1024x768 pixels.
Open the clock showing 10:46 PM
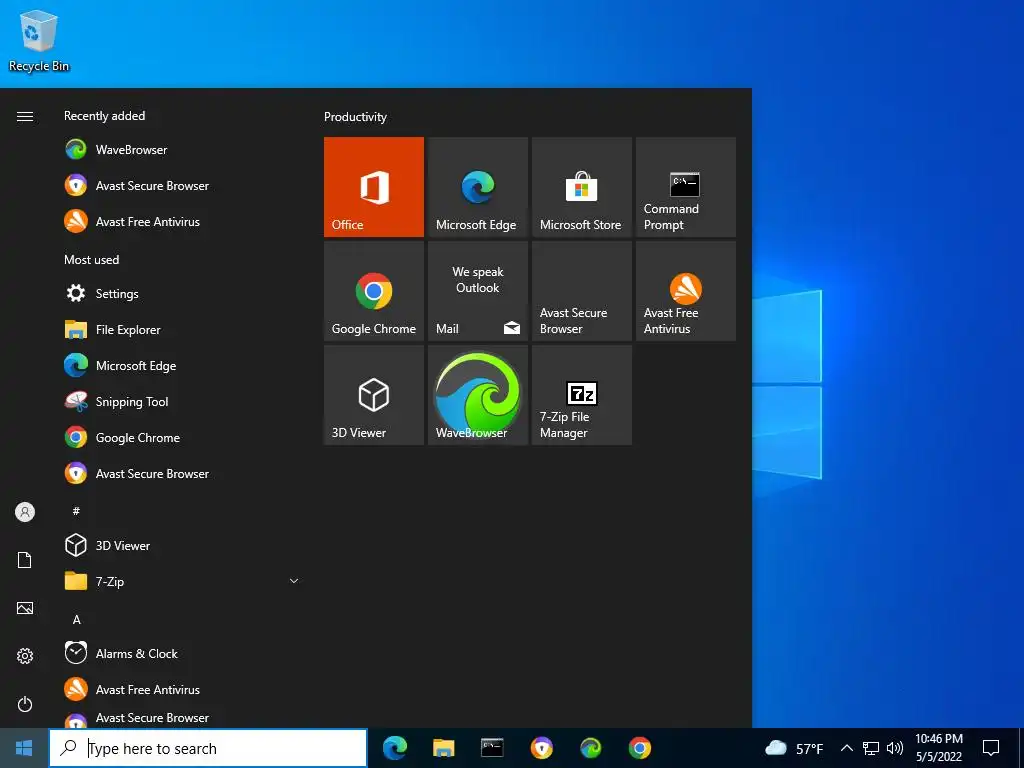(939, 748)
